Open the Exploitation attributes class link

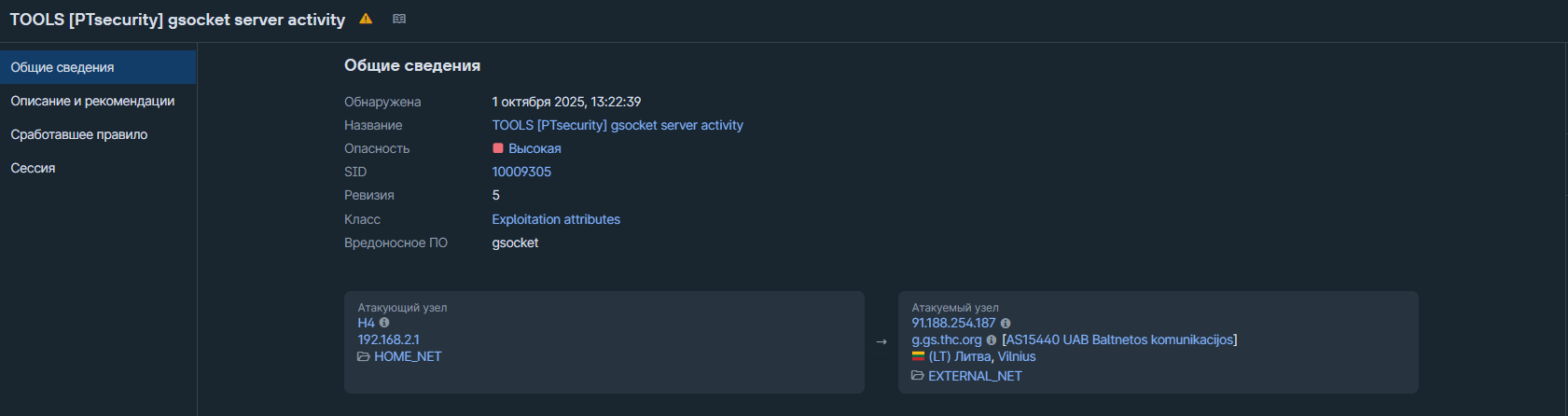pos(556,219)
